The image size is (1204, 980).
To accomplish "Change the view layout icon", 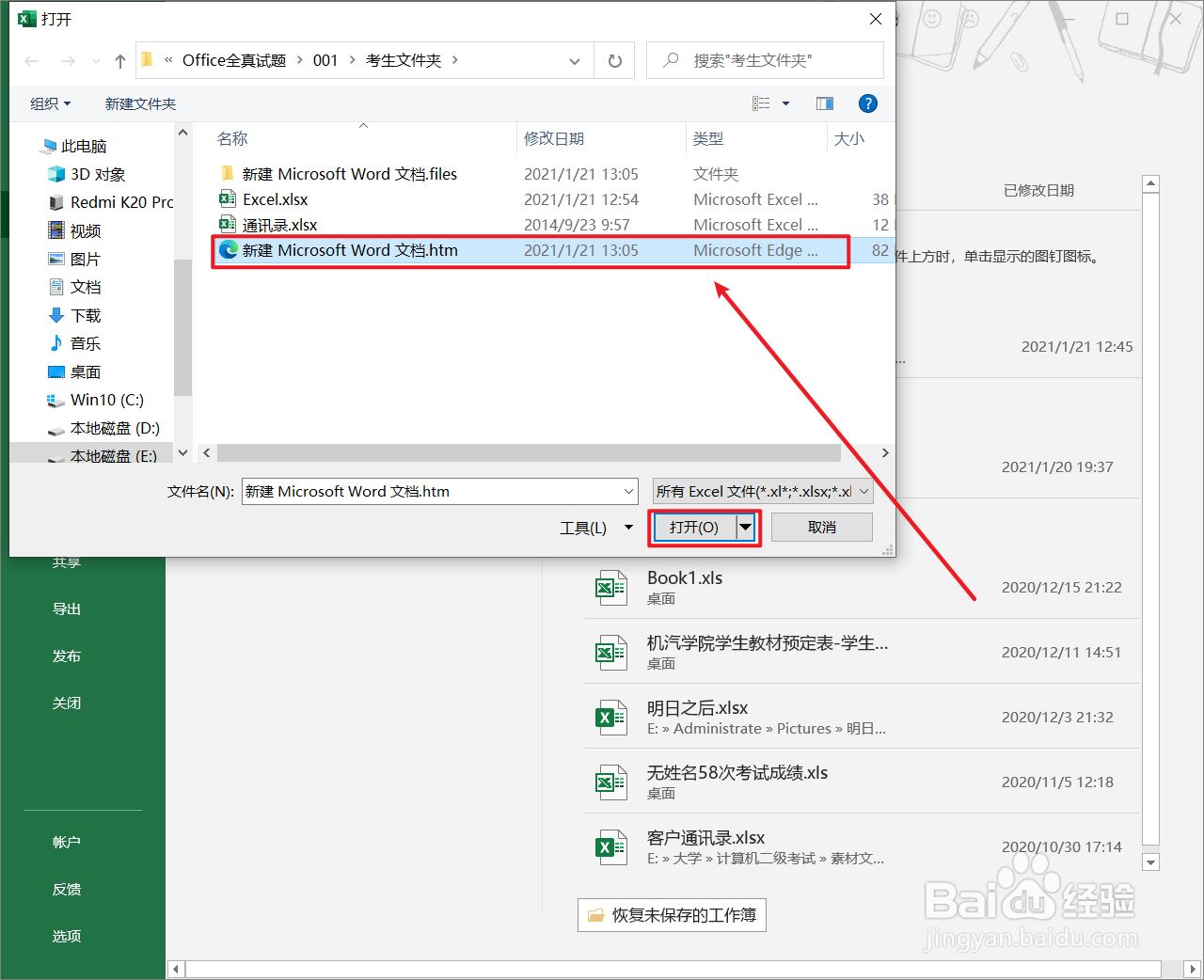I will [761, 103].
